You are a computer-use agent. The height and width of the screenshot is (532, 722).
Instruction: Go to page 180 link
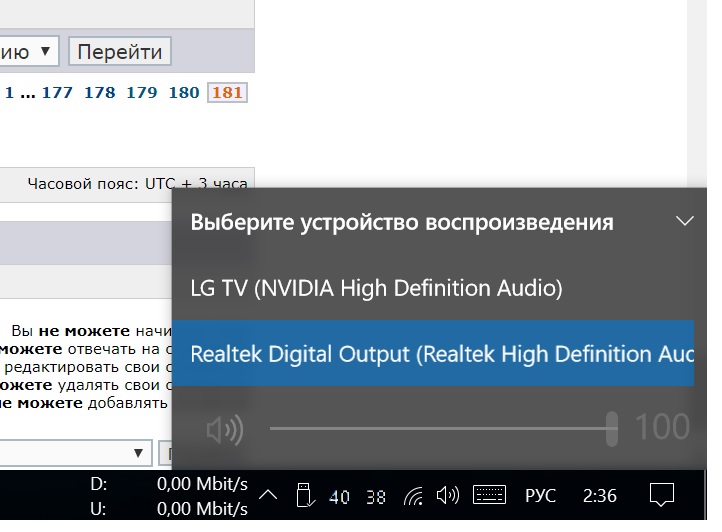pyautogui.click(x=184, y=93)
